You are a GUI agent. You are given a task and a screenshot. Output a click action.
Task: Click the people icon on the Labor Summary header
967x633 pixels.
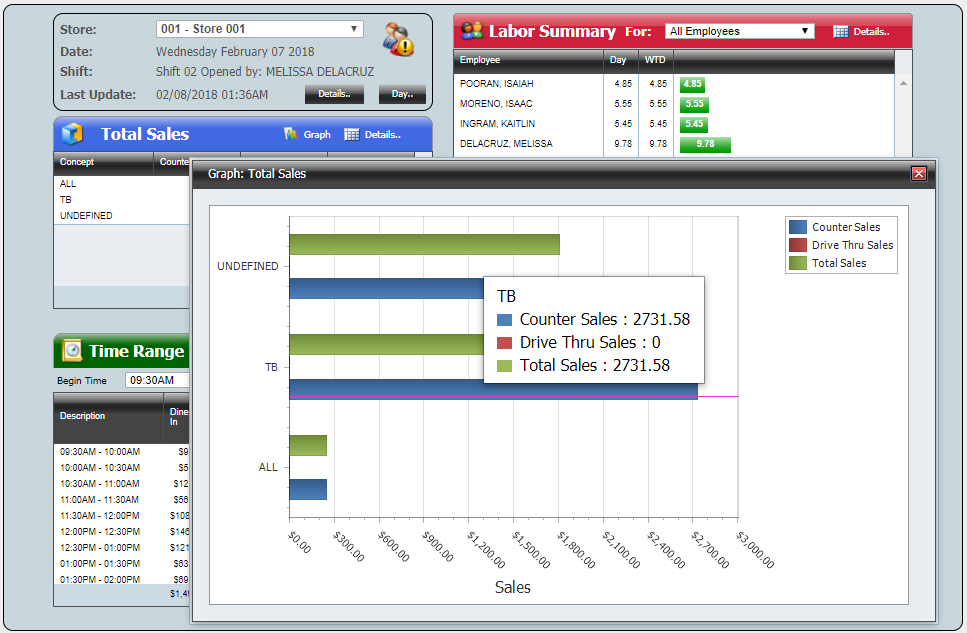[470, 31]
